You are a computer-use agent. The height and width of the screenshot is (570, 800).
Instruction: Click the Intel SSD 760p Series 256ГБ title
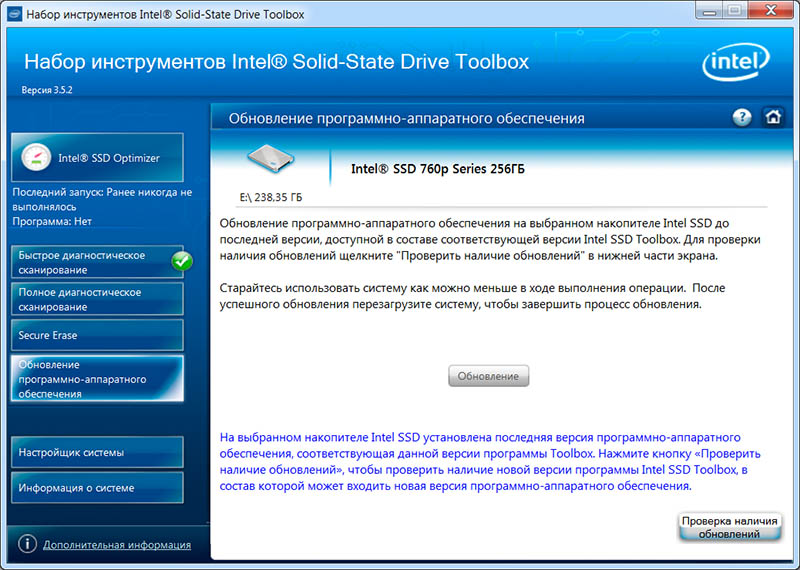(x=438, y=169)
